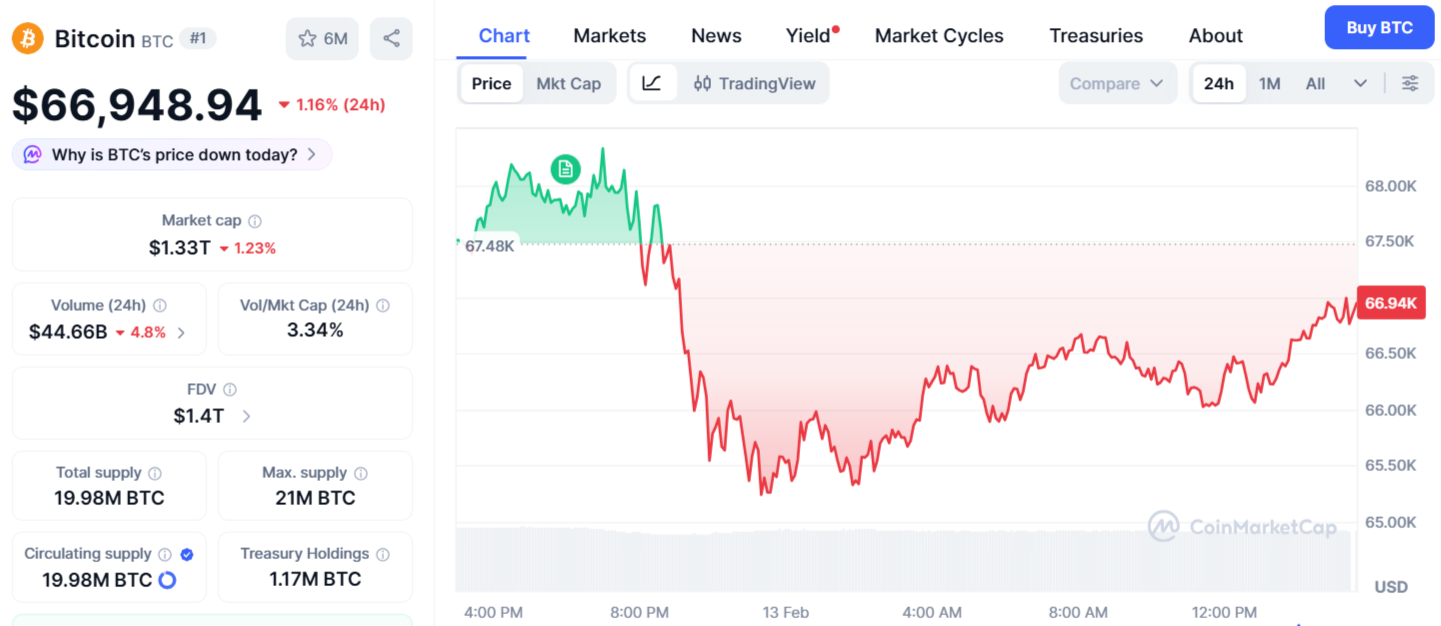This screenshot has width=1441, height=626.
Task: Open the Compare dropdown
Action: [x=1116, y=84]
